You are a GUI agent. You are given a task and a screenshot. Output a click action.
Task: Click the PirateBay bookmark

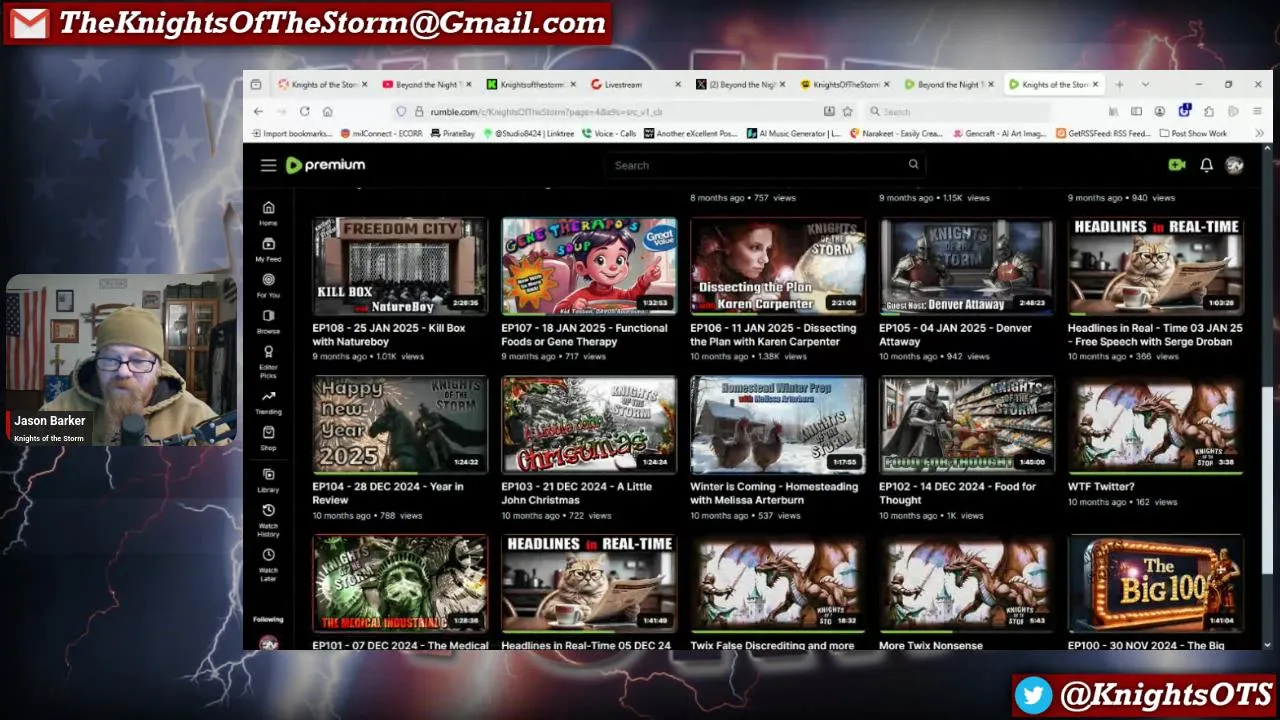click(452, 133)
